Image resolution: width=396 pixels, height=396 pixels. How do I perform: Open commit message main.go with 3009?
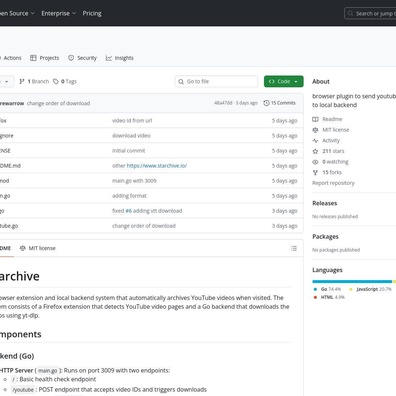tap(134, 181)
